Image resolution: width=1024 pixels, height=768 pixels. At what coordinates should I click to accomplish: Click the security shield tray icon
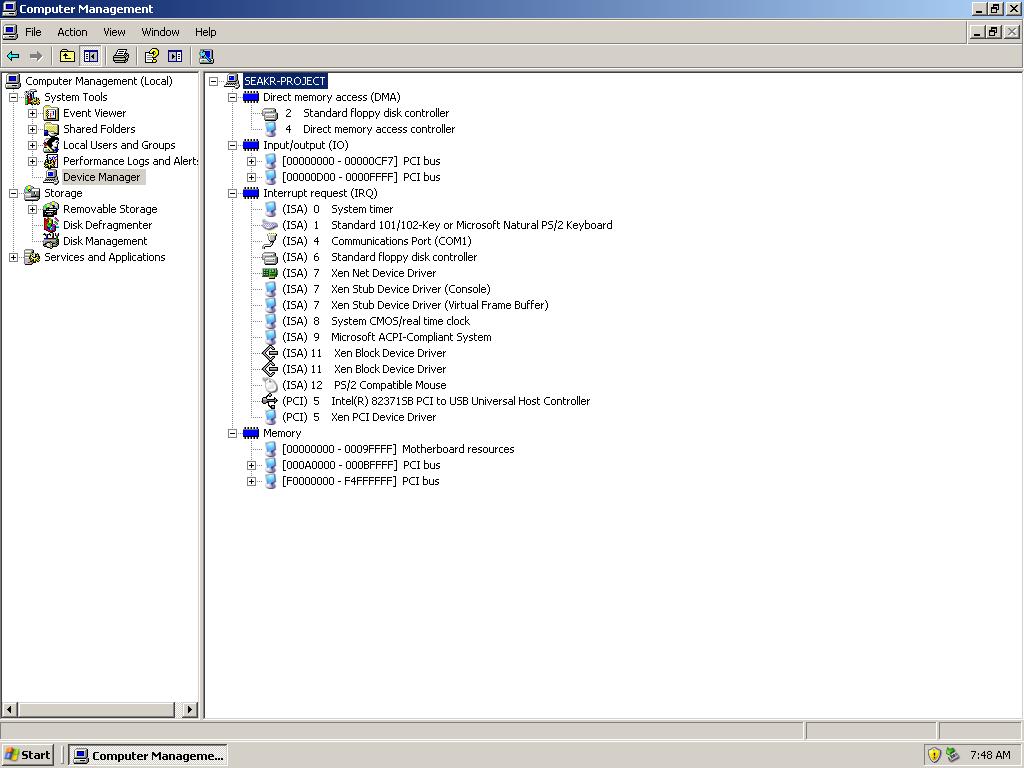(x=934, y=755)
